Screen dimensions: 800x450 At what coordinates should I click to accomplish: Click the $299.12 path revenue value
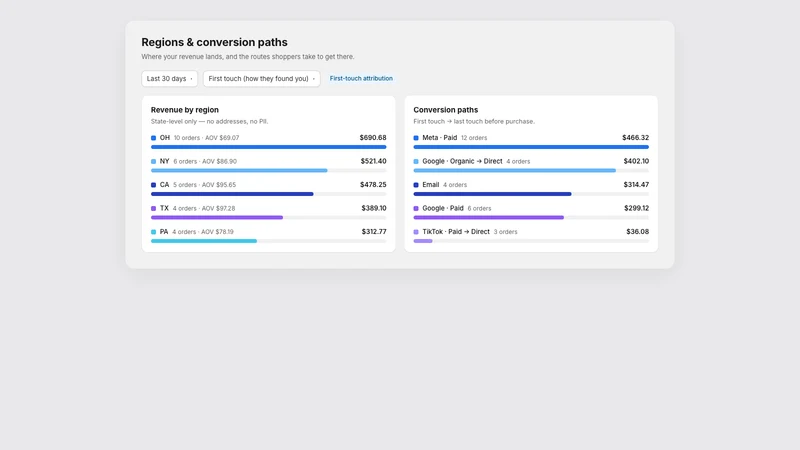(x=637, y=208)
